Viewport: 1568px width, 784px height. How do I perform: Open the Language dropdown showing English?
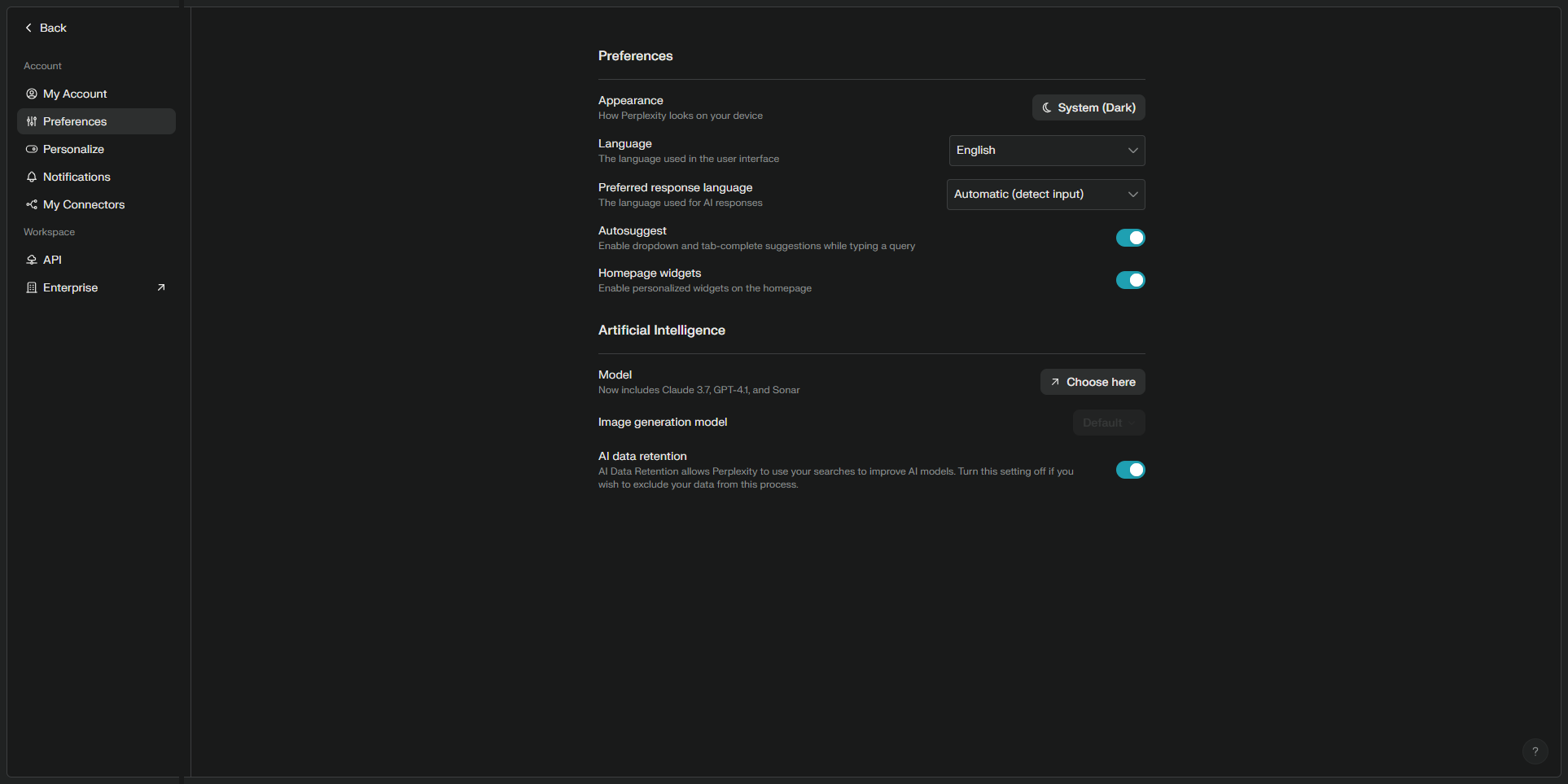(x=1046, y=151)
